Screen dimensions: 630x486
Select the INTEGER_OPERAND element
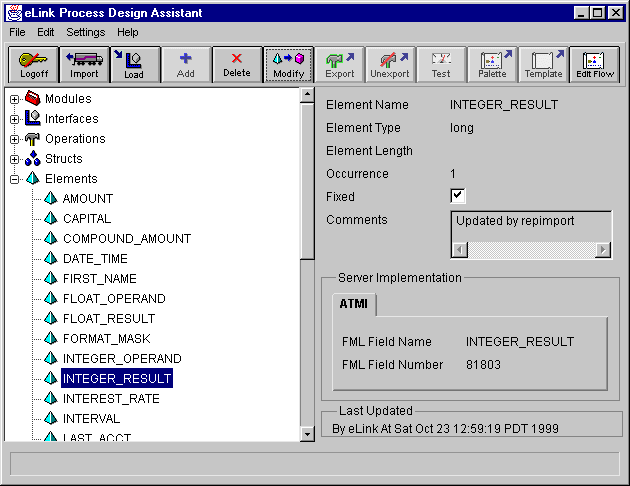coord(122,359)
